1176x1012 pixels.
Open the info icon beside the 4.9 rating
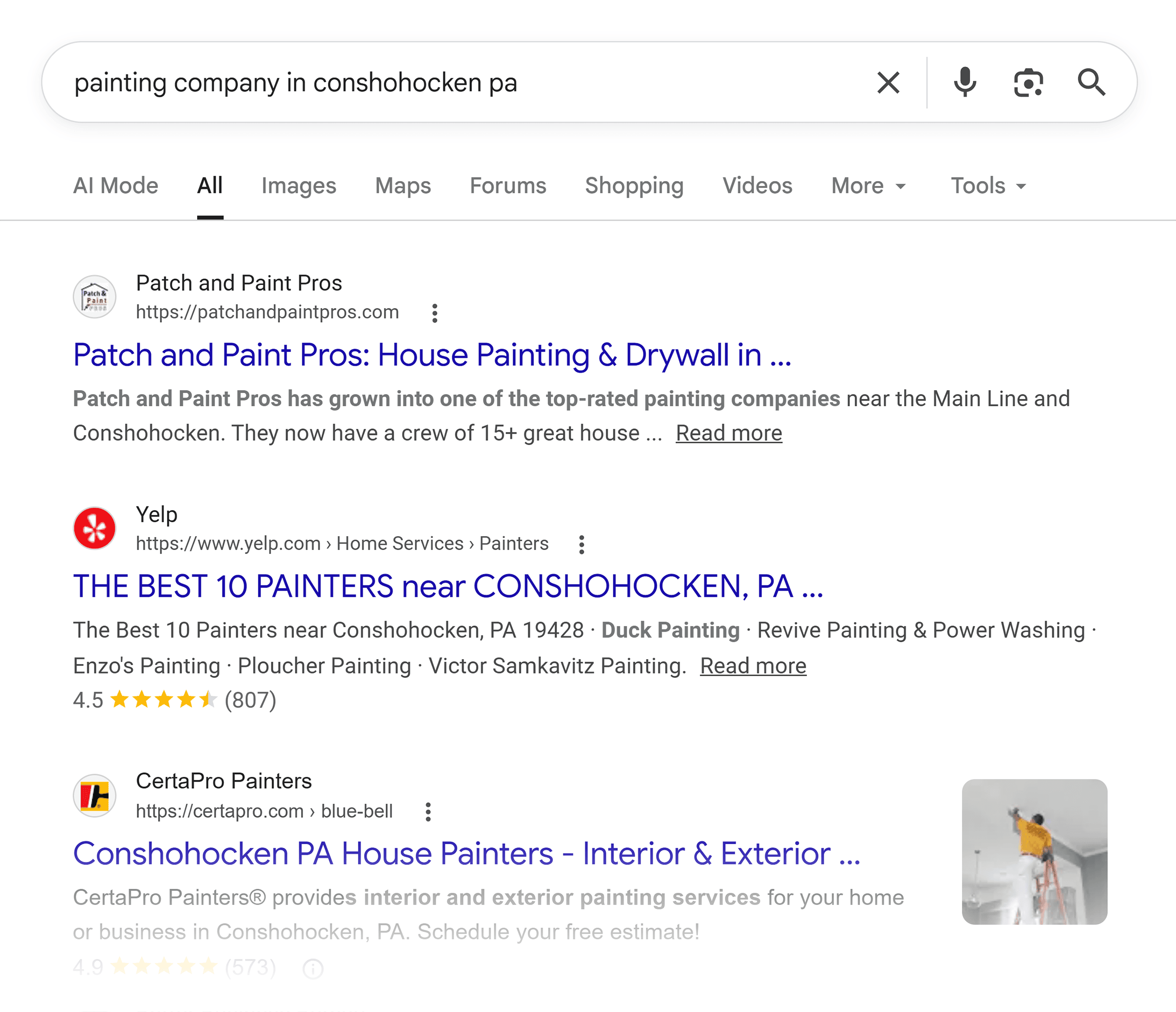click(x=313, y=968)
